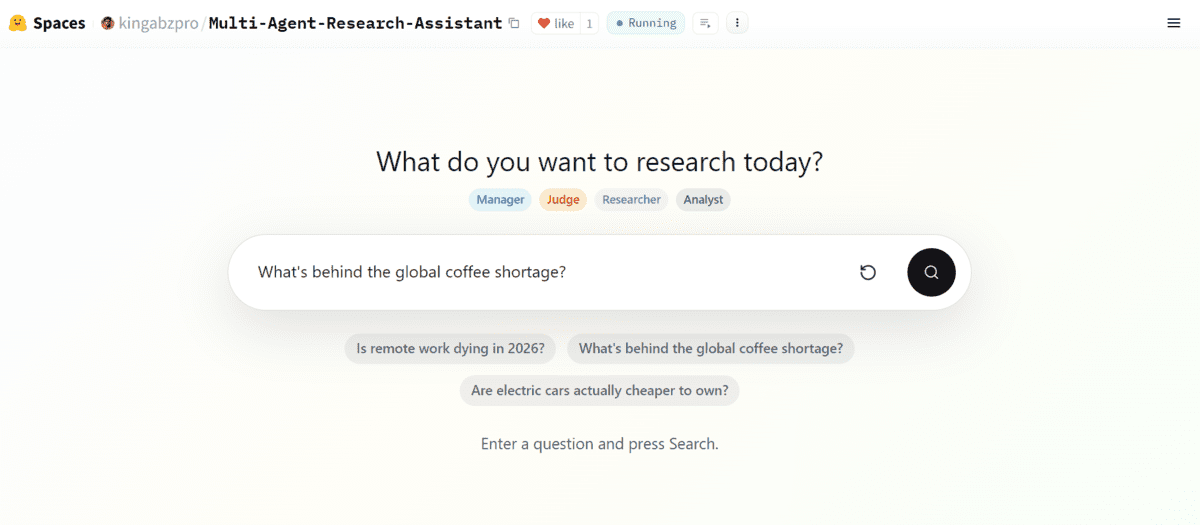View the like count number
This screenshot has height=525, width=1200.
point(589,23)
